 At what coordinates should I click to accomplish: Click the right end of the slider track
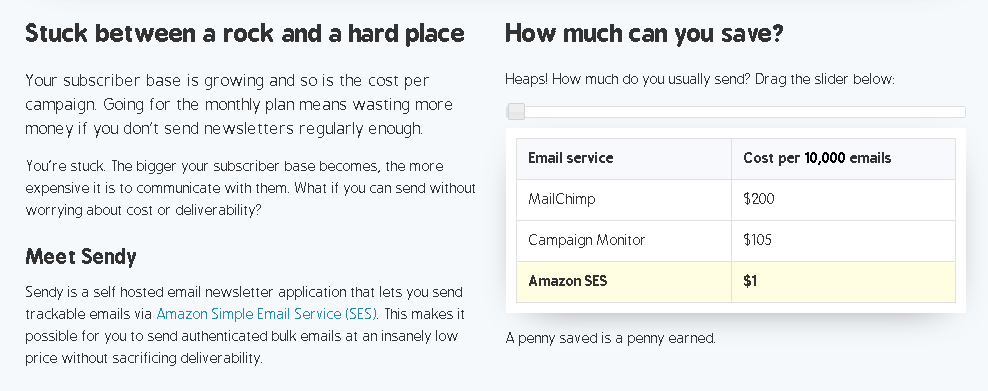[962, 112]
